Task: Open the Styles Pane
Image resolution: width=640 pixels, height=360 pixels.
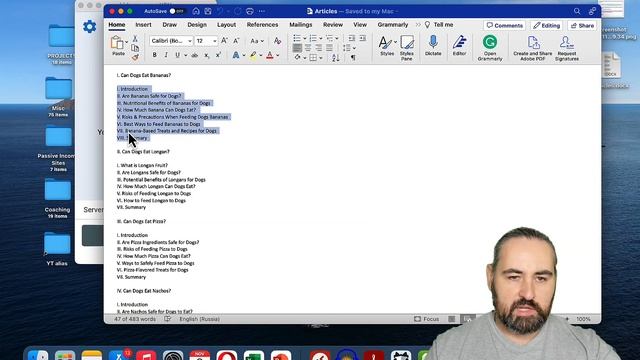Action: click(x=407, y=48)
